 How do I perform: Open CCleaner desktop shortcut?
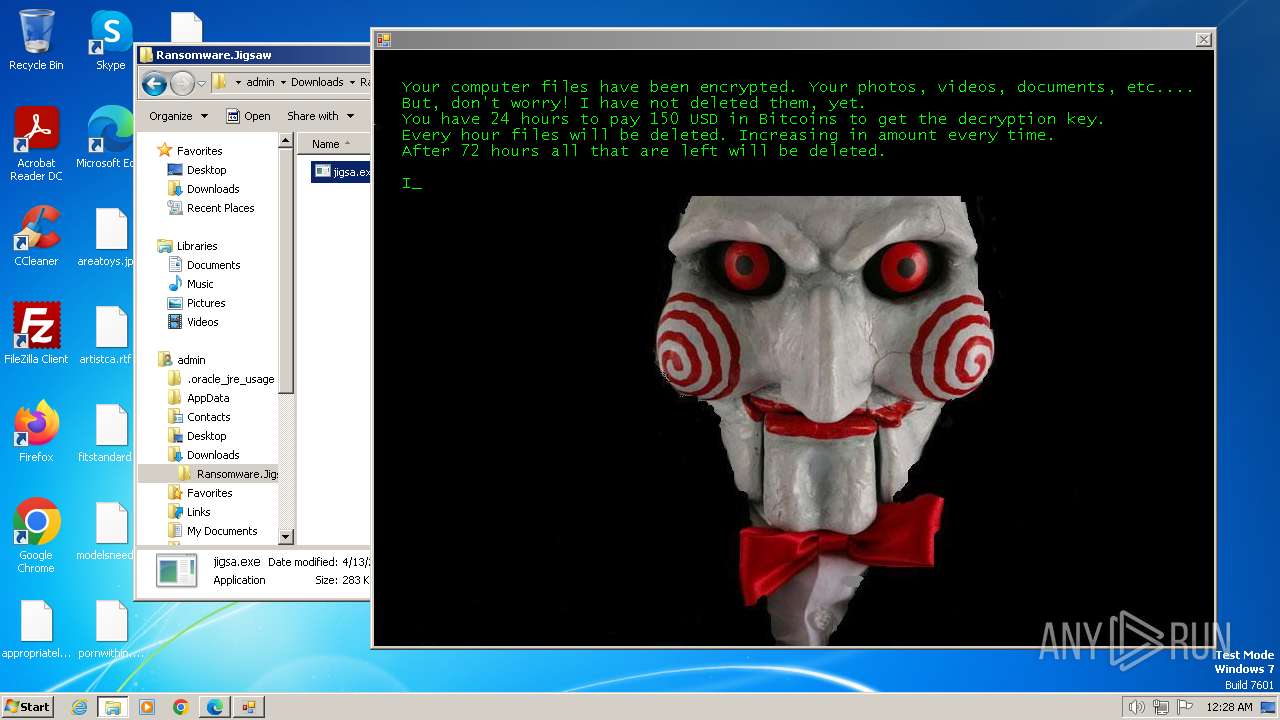[36, 236]
